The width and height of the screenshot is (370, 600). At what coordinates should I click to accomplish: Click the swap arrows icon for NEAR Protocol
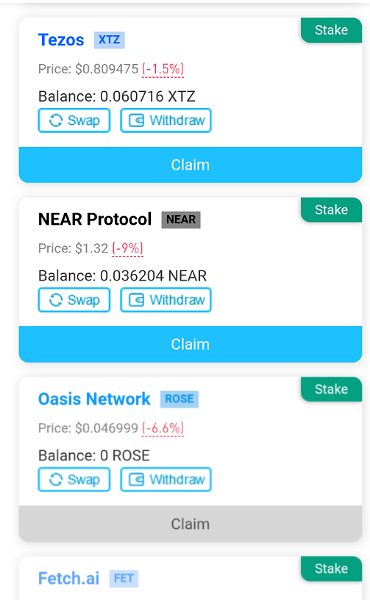coord(56,300)
